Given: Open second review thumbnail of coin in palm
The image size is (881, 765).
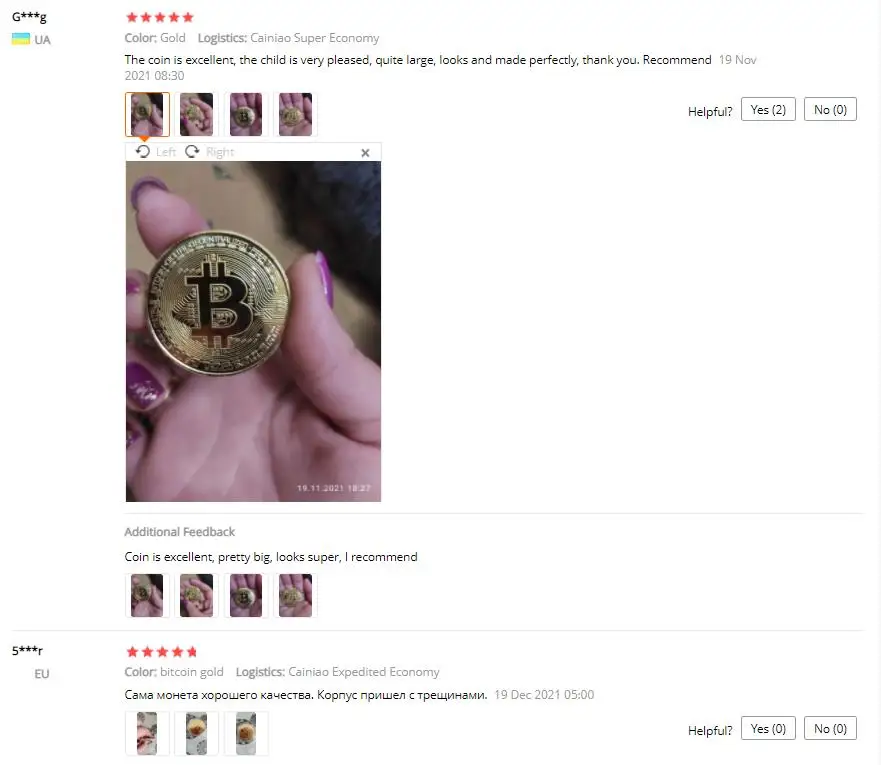Looking at the screenshot, I should [x=197, y=115].
